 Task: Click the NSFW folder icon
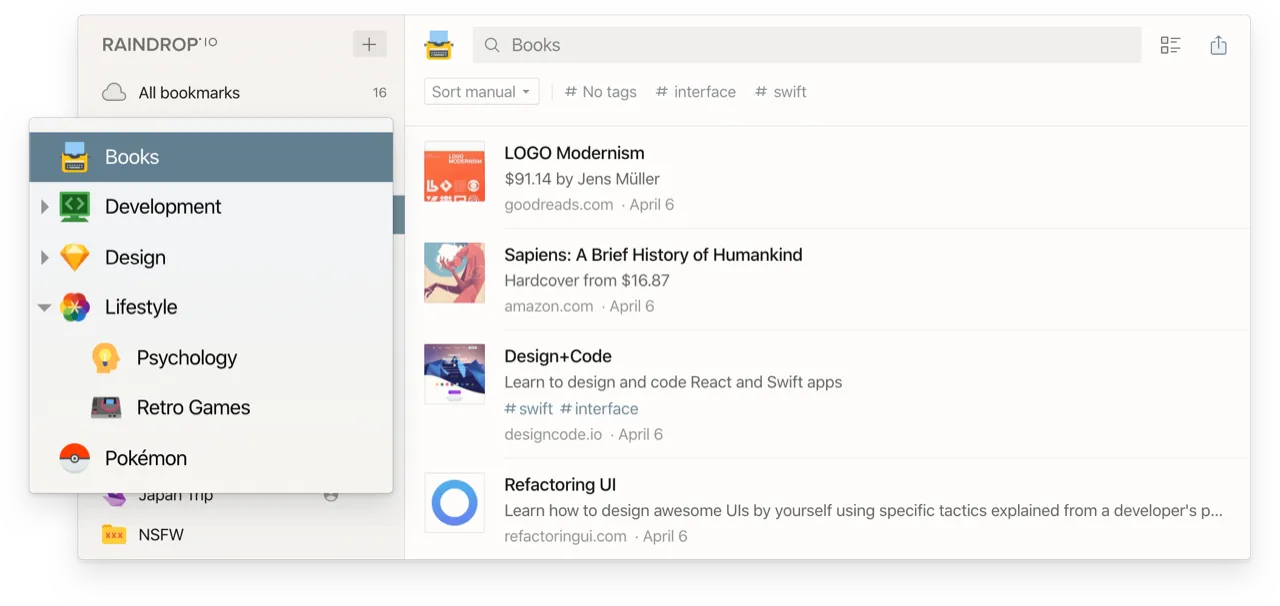113,534
